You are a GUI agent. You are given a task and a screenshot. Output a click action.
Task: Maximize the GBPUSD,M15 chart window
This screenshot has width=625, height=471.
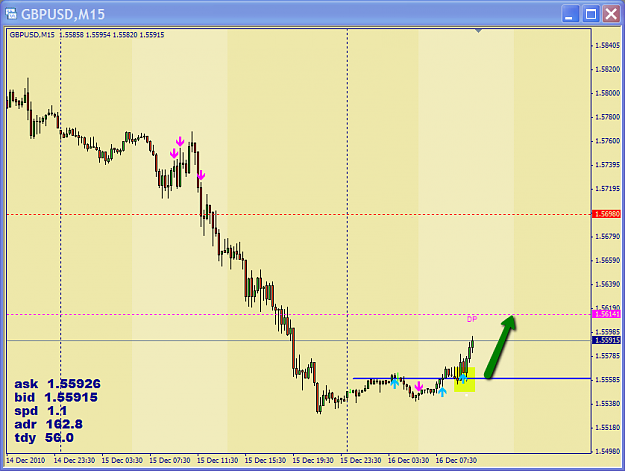point(591,14)
